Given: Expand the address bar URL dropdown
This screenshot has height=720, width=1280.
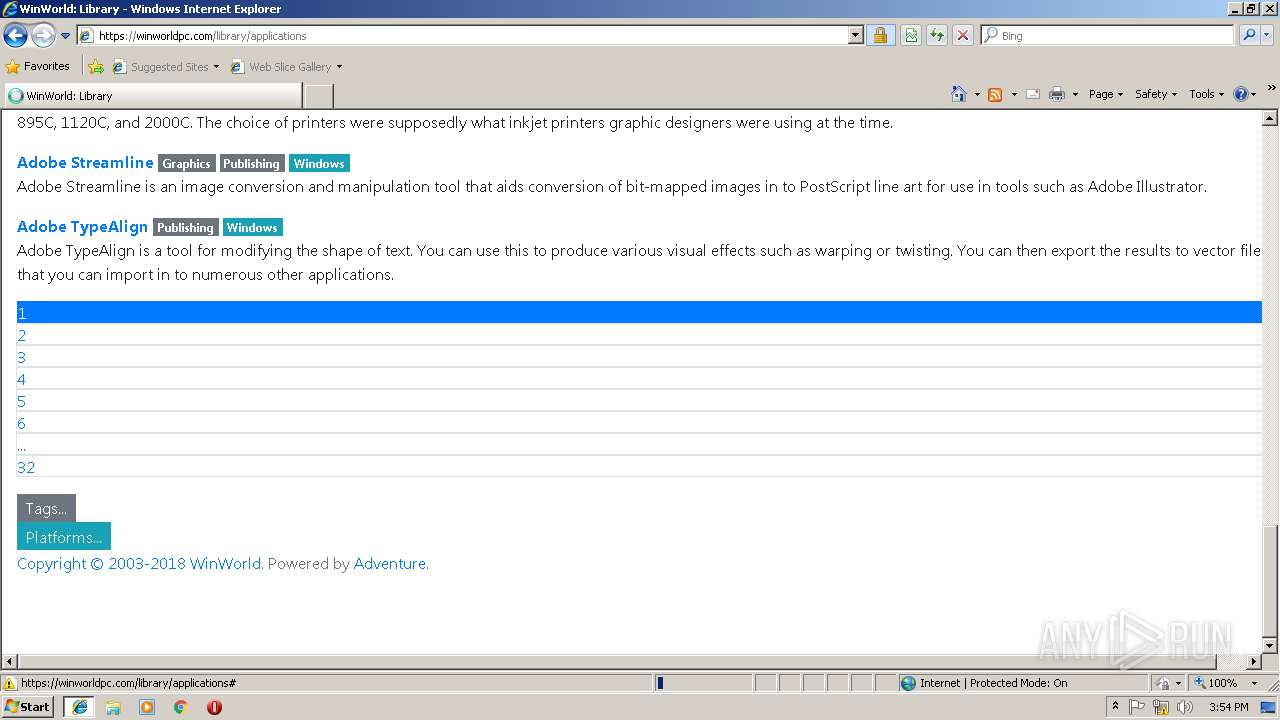Looking at the screenshot, I should click(x=855, y=35).
